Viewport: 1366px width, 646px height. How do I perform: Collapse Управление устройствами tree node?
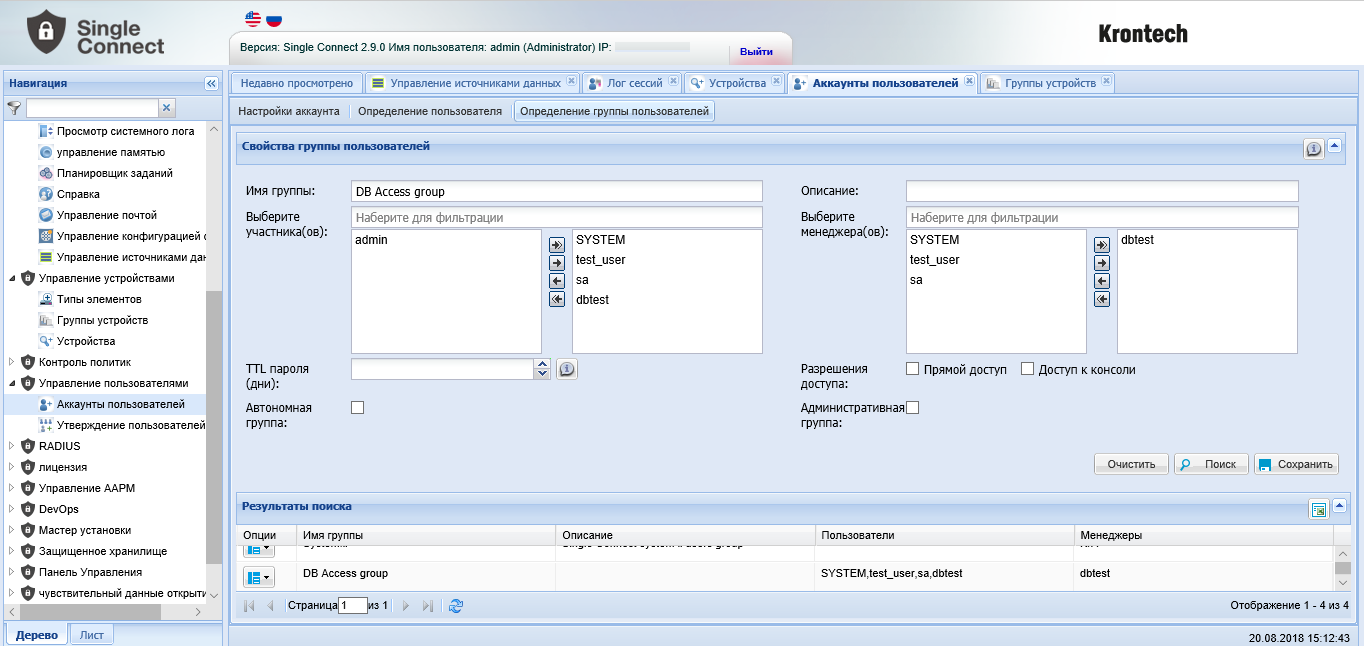12,278
